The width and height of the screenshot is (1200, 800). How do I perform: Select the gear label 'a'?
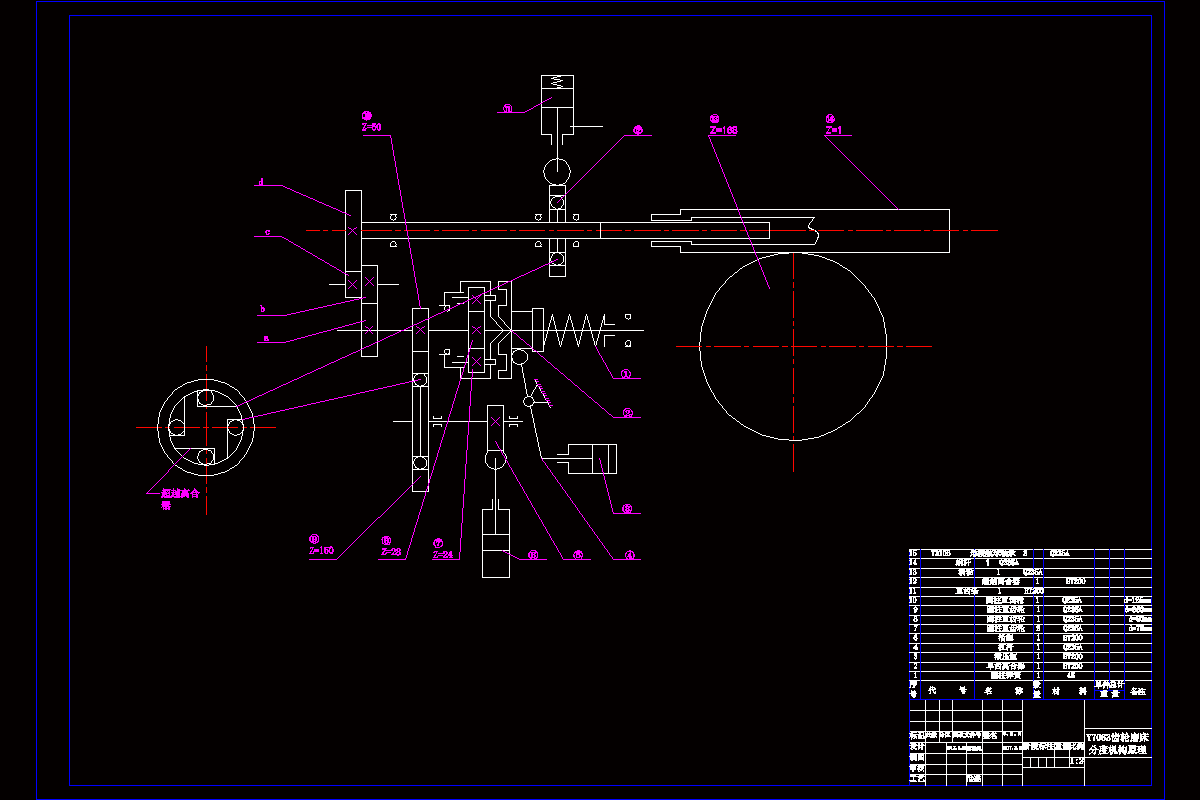265,339
